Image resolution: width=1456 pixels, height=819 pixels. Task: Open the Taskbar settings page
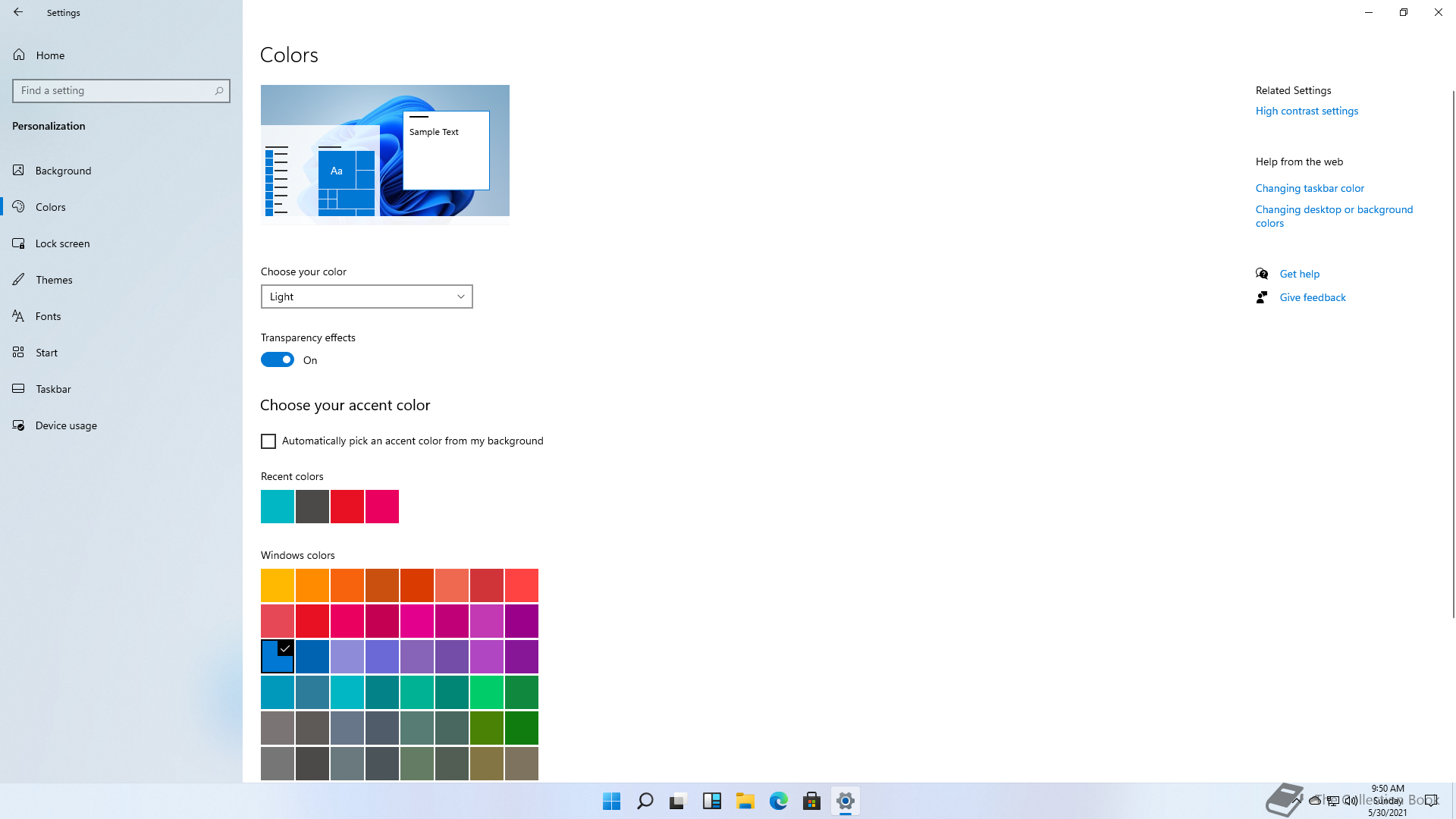tap(121, 389)
